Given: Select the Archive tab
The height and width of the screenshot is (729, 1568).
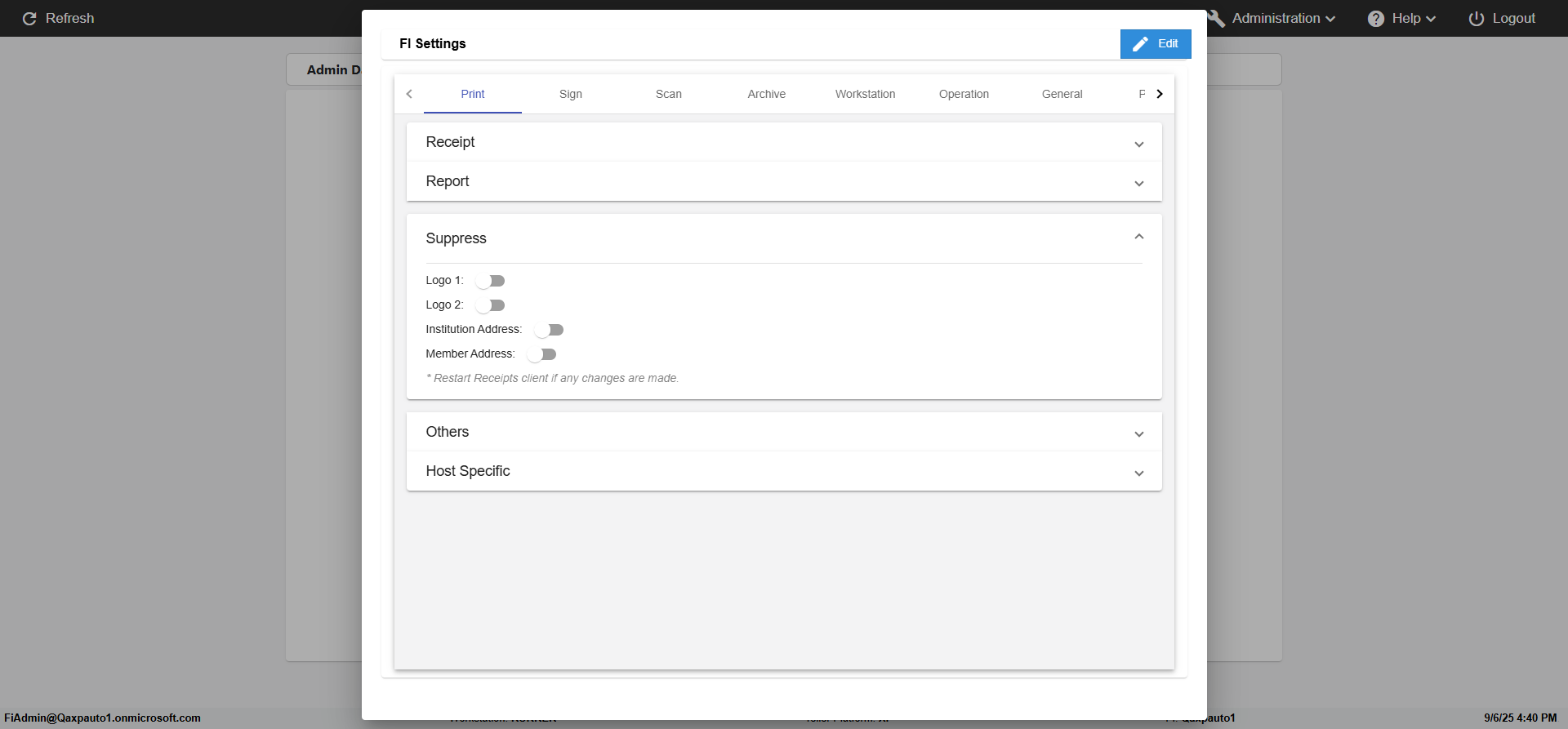Looking at the screenshot, I should click(767, 94).
